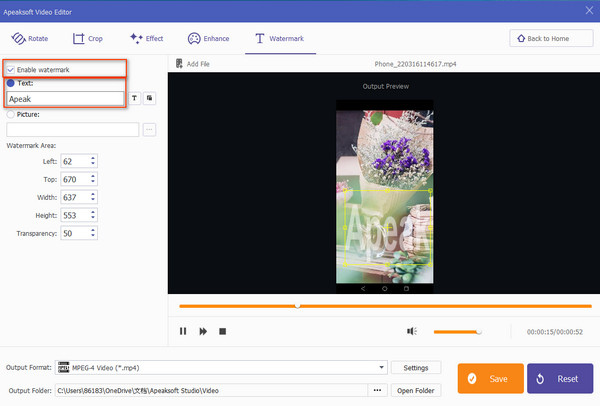Switch to the Enhance tab
This screenshot has width=600, height=406.
click(209, 39)
